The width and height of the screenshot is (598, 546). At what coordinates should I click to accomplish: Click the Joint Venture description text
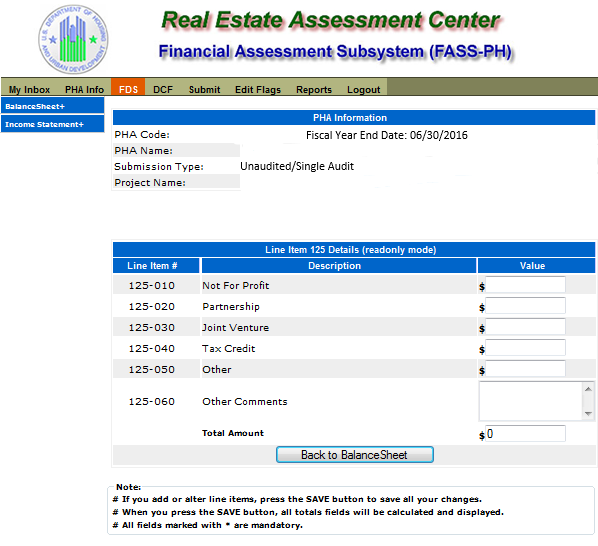[235, 328]
